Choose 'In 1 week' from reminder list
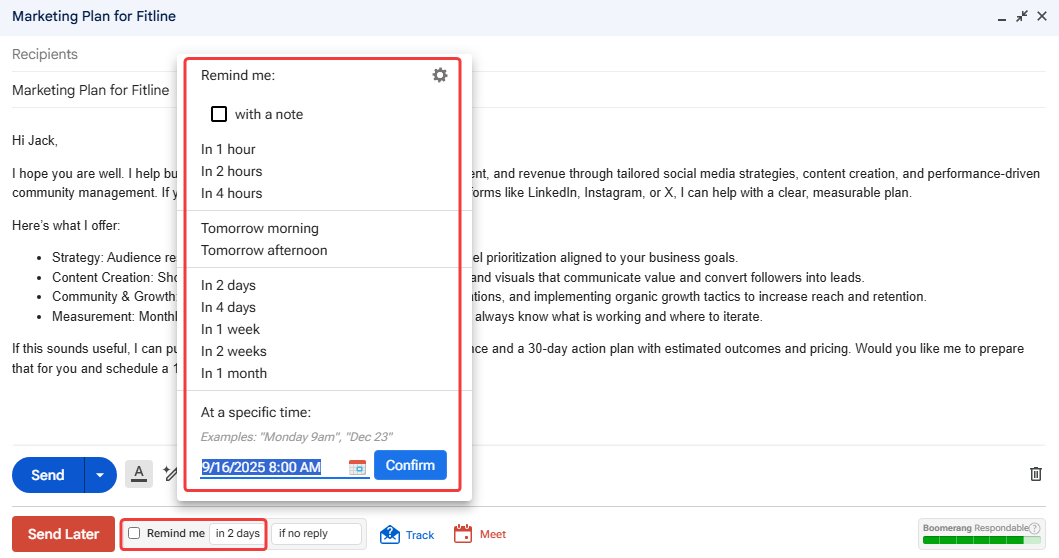 click(230, 329)
